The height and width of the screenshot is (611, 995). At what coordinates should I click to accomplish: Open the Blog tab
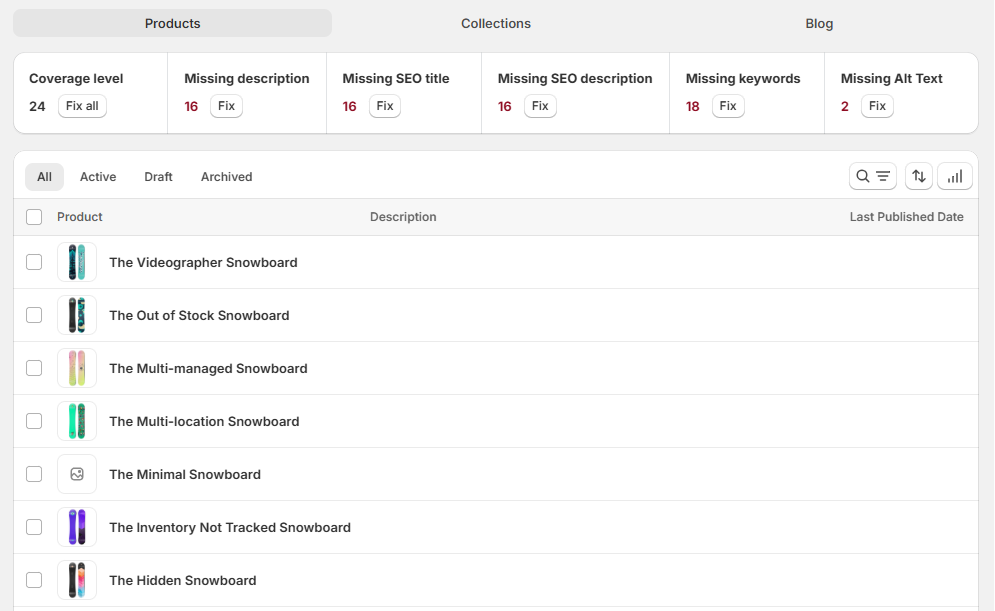819,23
